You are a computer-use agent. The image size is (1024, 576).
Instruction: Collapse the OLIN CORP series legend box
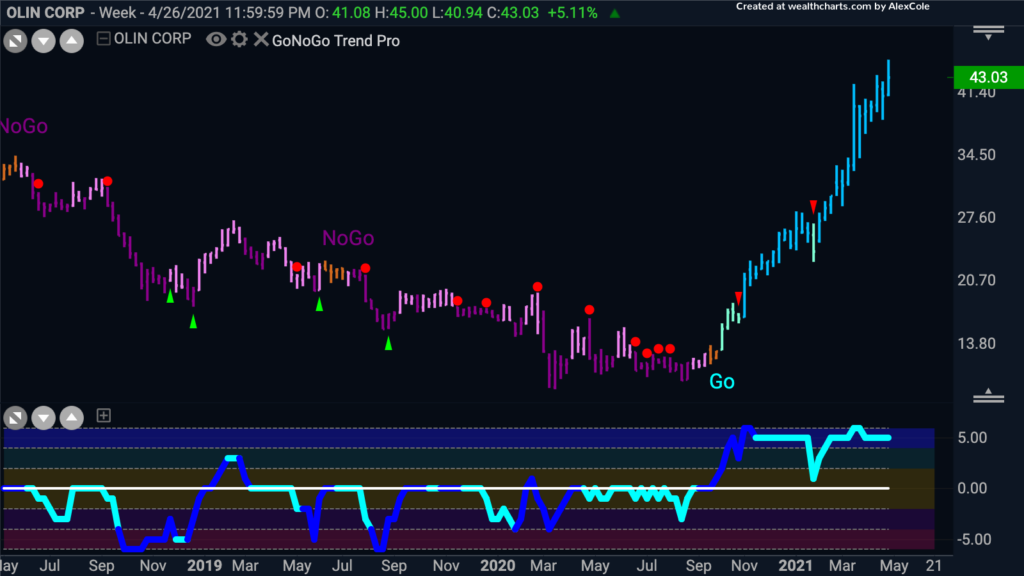(103, 39)
